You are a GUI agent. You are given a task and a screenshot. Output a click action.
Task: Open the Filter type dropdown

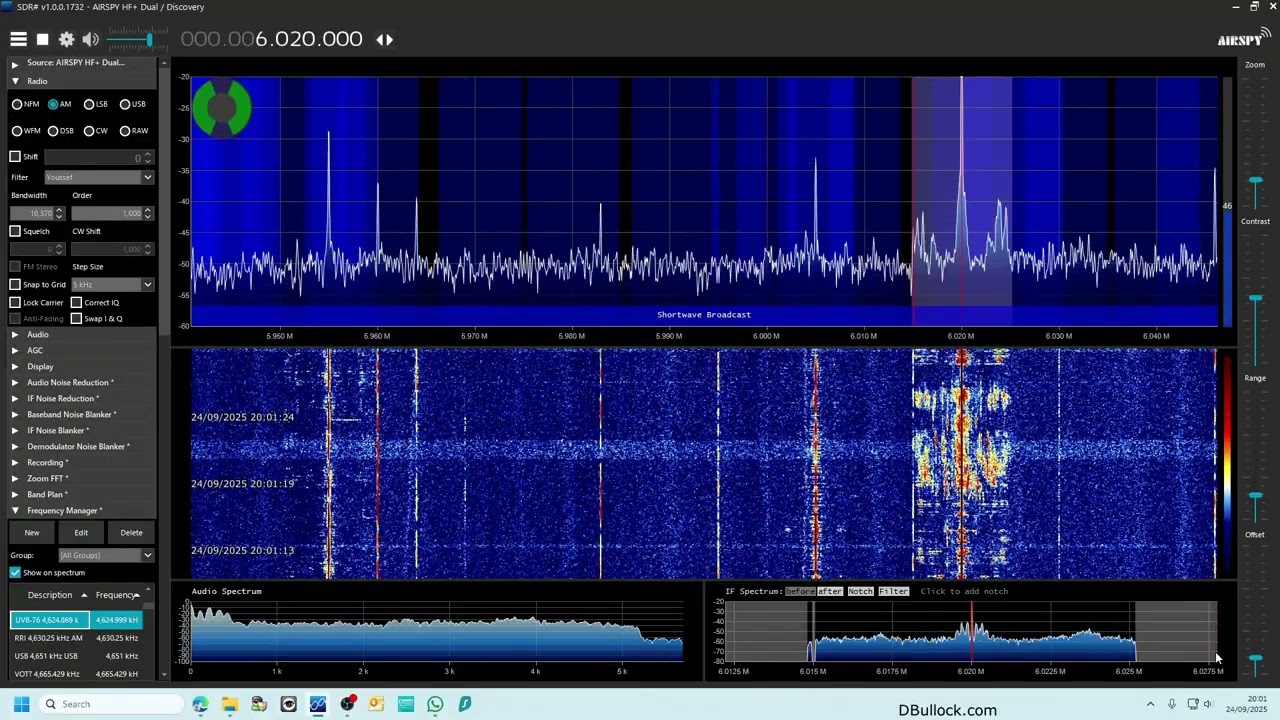point(98,177)
